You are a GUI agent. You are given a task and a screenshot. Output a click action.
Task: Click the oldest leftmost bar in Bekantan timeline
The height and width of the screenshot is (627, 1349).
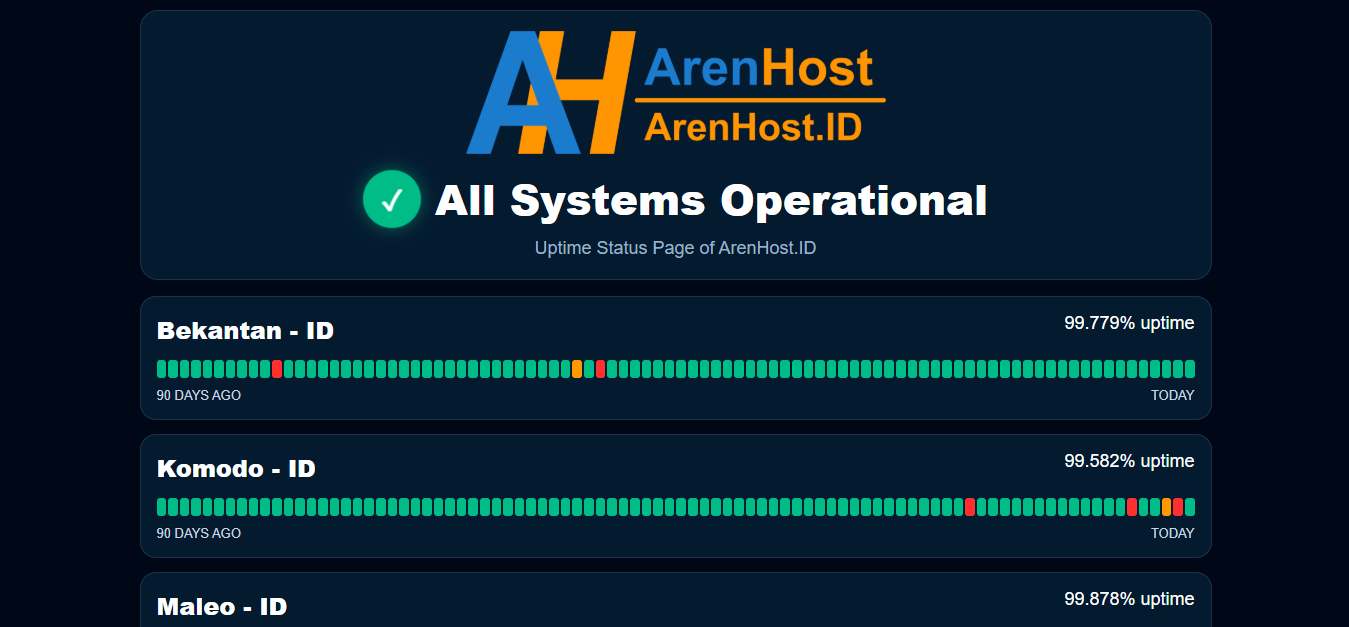tap(162, 369)
